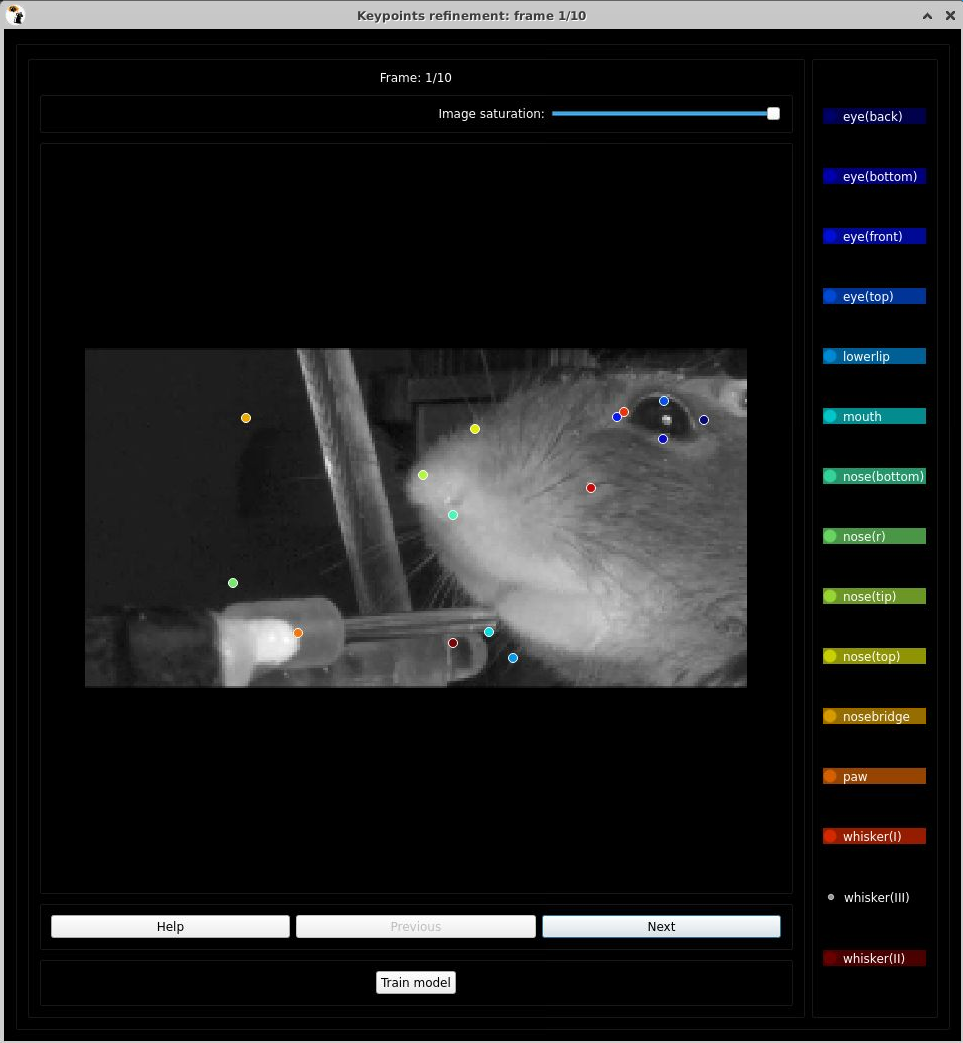Select the paw marker near the glass tube
The image size is (963, 1043).
tap(297, 632)
